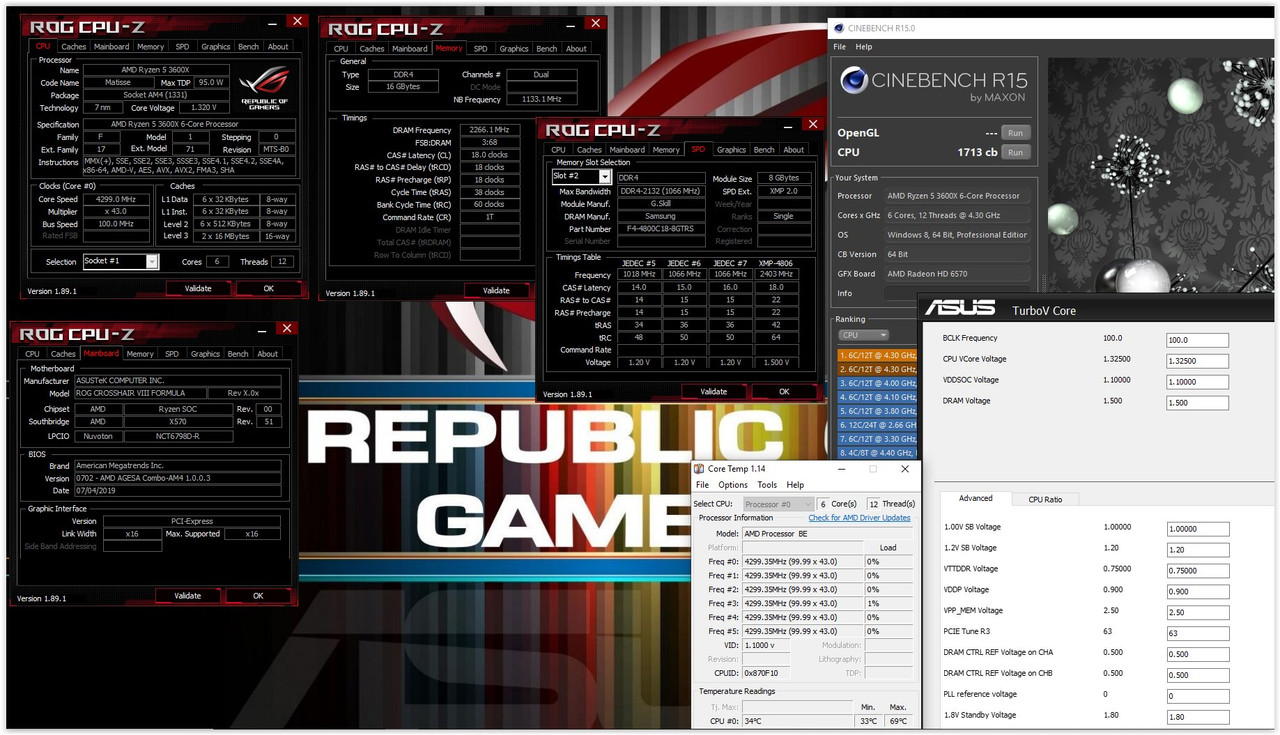
Task: Click Check for AMD Driver Updates link
Action: click(860, 518)
